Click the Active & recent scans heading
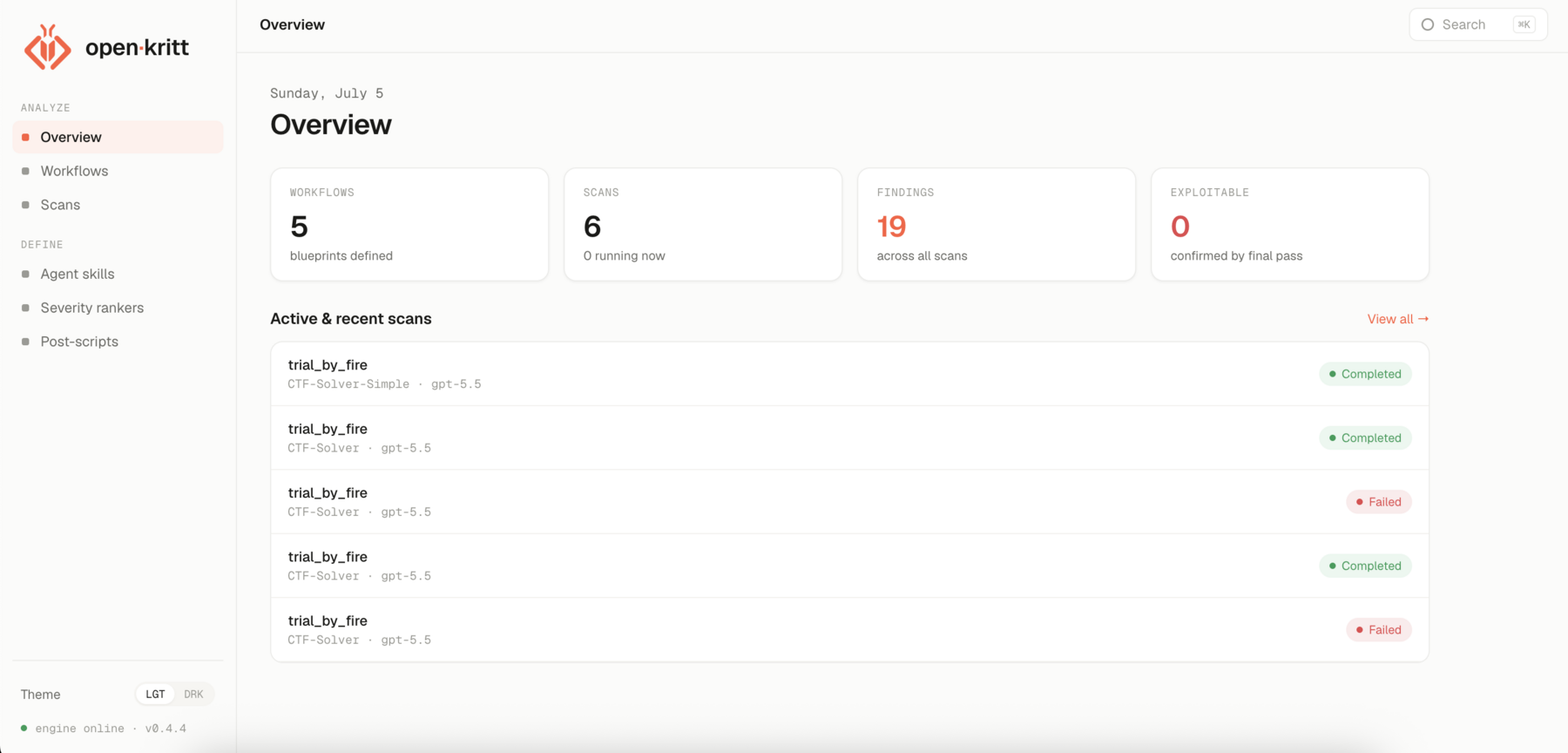The height and width of the screenshot is (753, 1568). pyautogui.click(x=351, y=319)
